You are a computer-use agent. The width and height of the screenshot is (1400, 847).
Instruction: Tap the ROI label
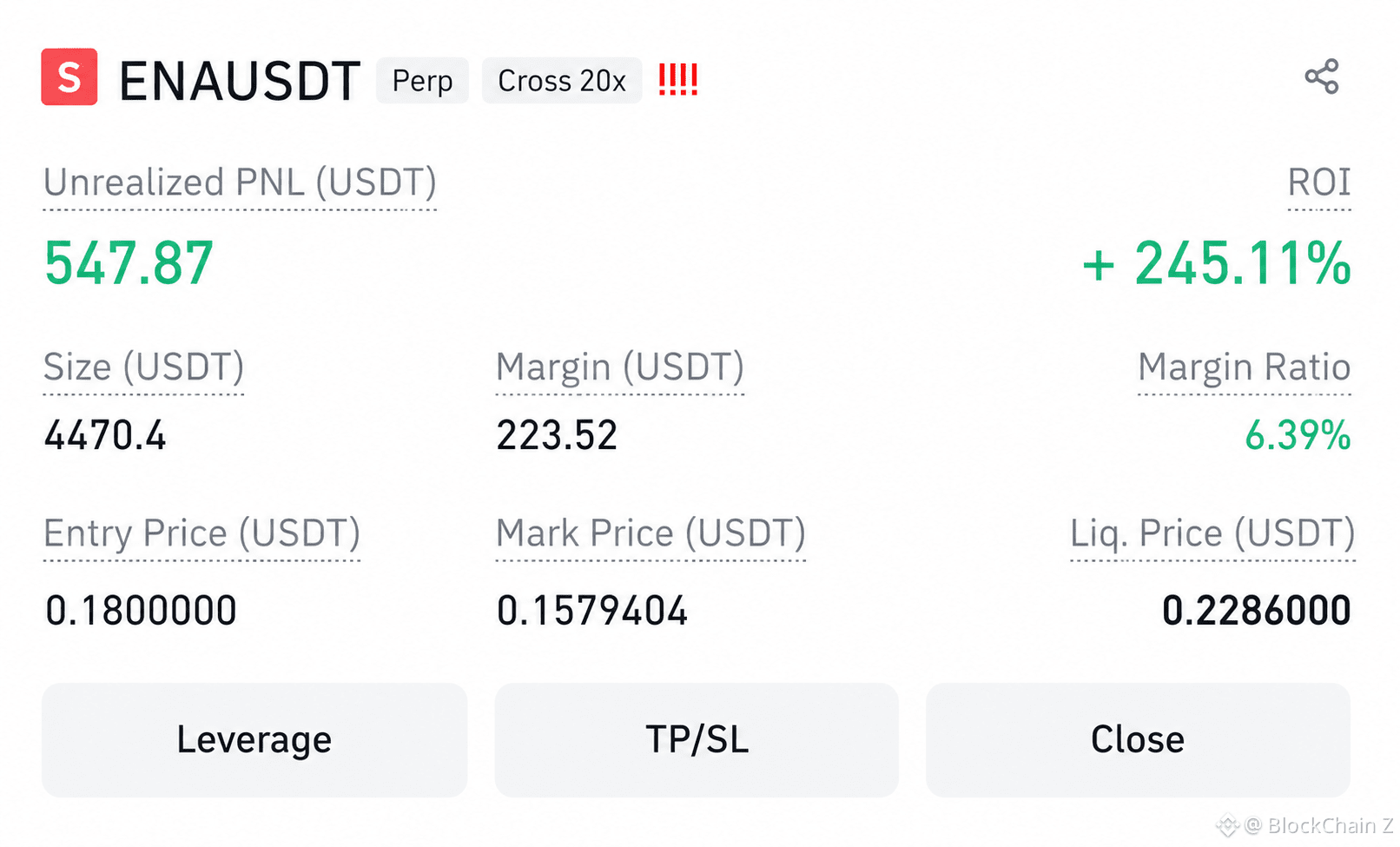click(1319, 182)
